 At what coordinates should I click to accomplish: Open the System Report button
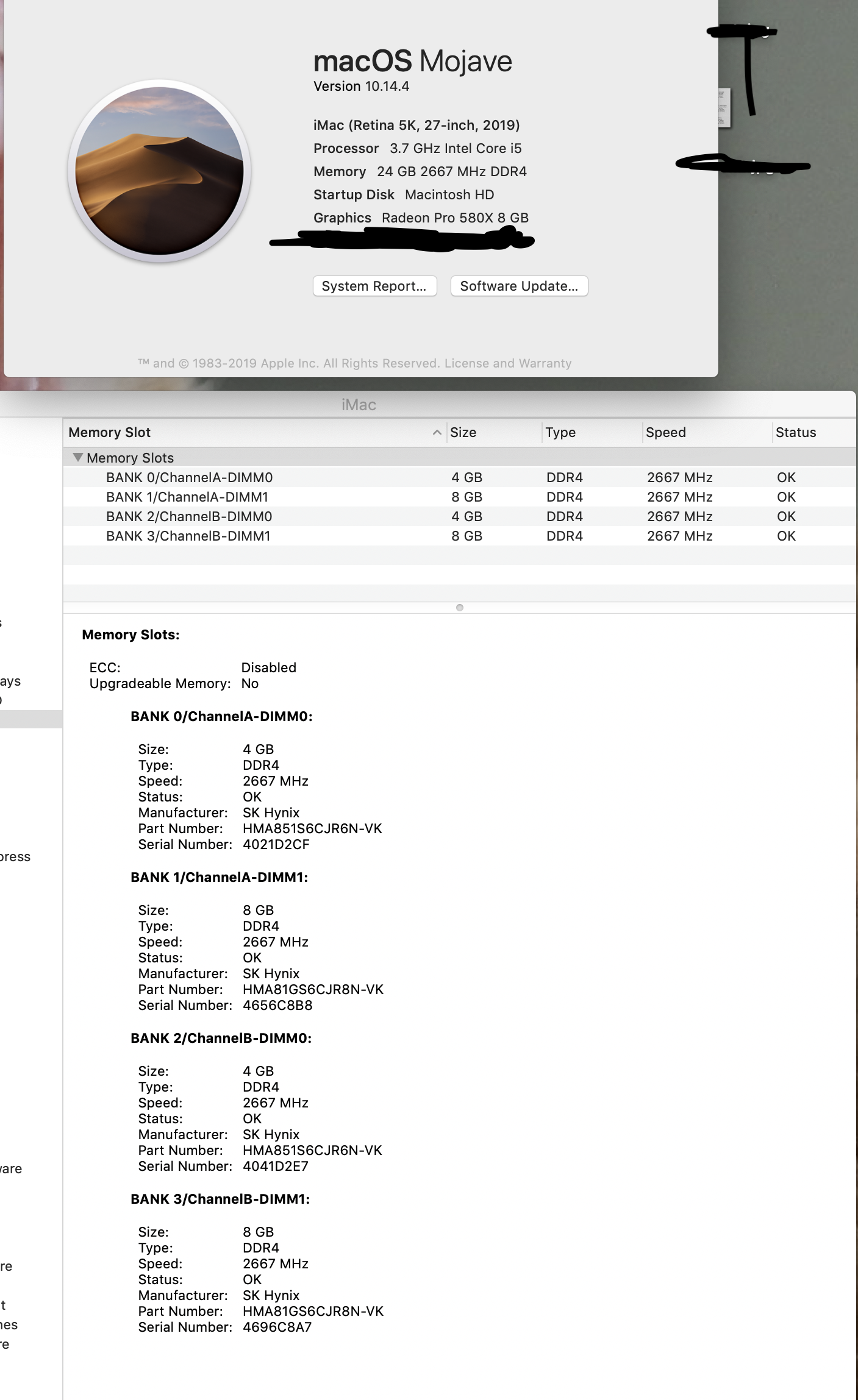(x=374, y=286)
